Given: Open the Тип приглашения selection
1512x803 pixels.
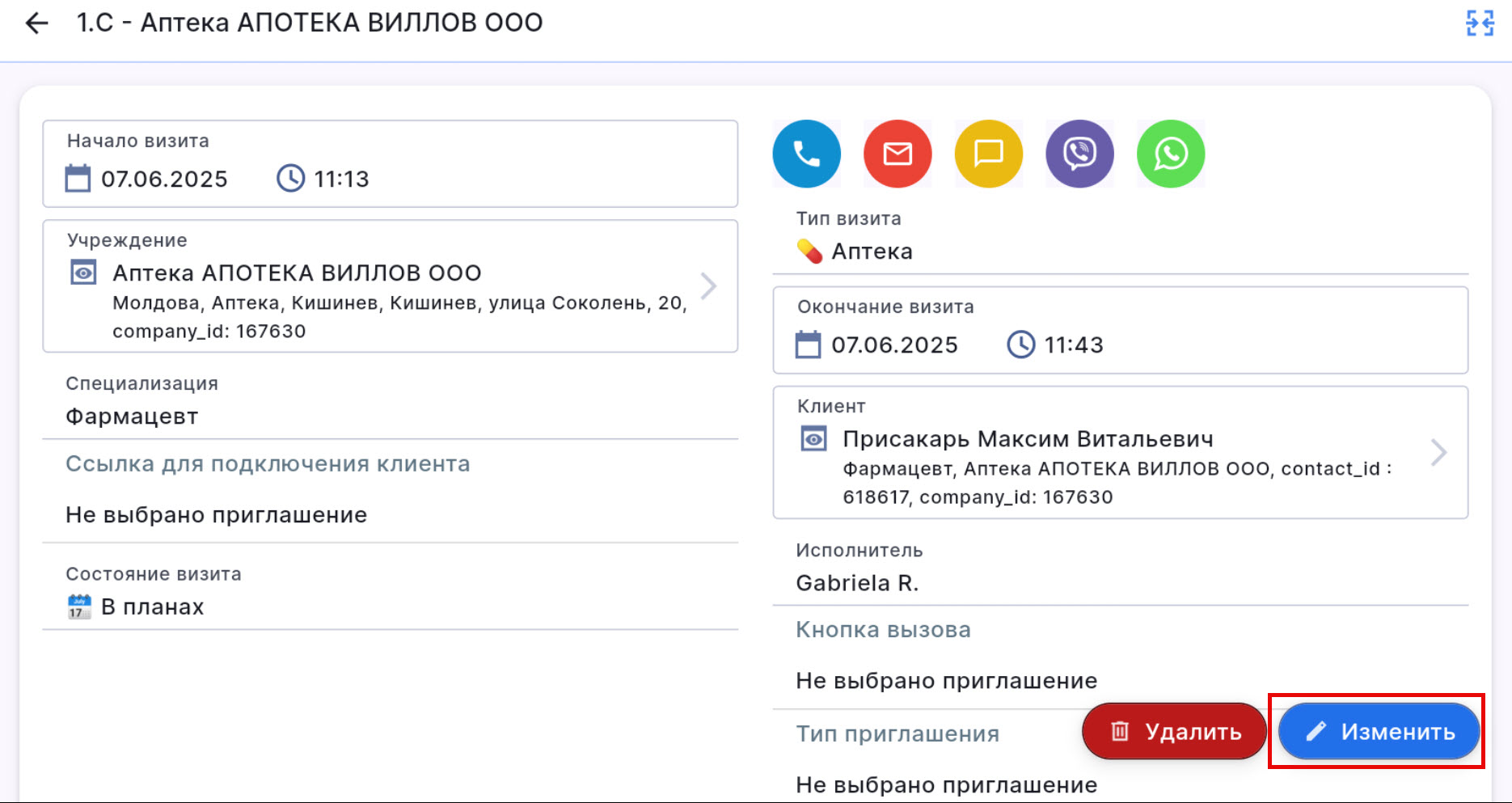Looking at the screenshot, I should click(x=897, y=733).
